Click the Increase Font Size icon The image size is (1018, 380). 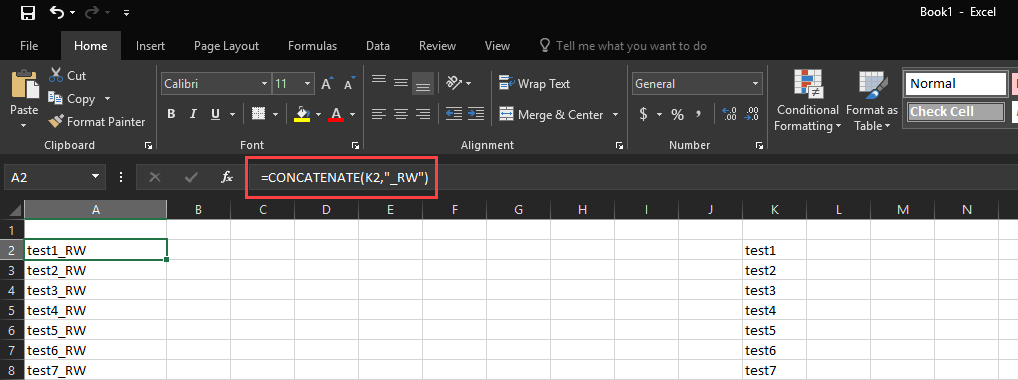coord(327,84)
